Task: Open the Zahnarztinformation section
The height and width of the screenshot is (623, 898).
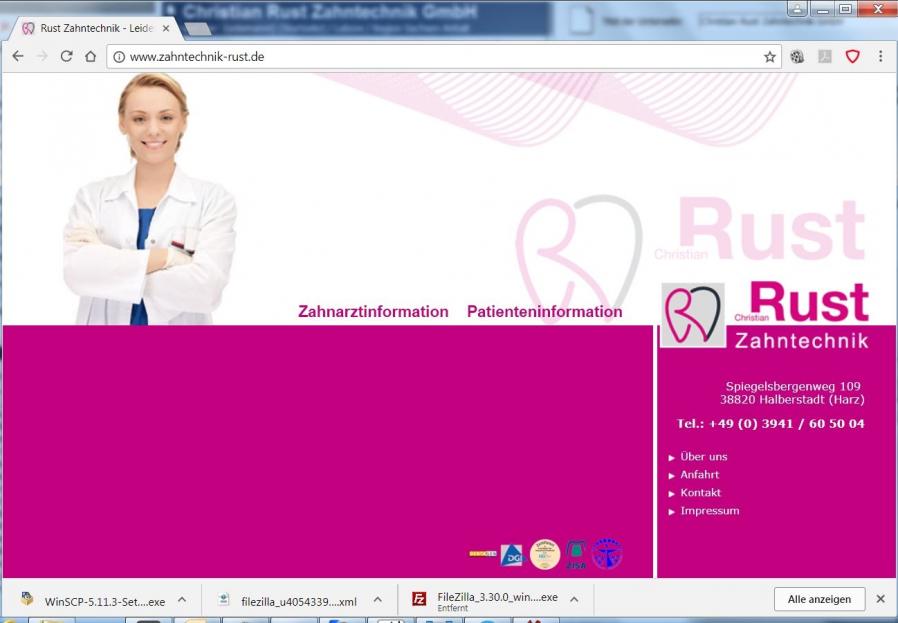Action: [x=373, y=312]
